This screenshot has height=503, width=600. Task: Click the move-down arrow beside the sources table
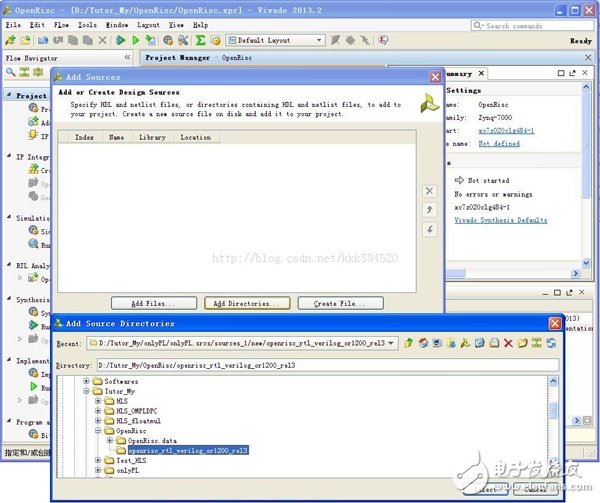pyautogui.click(x=430, y=230)
